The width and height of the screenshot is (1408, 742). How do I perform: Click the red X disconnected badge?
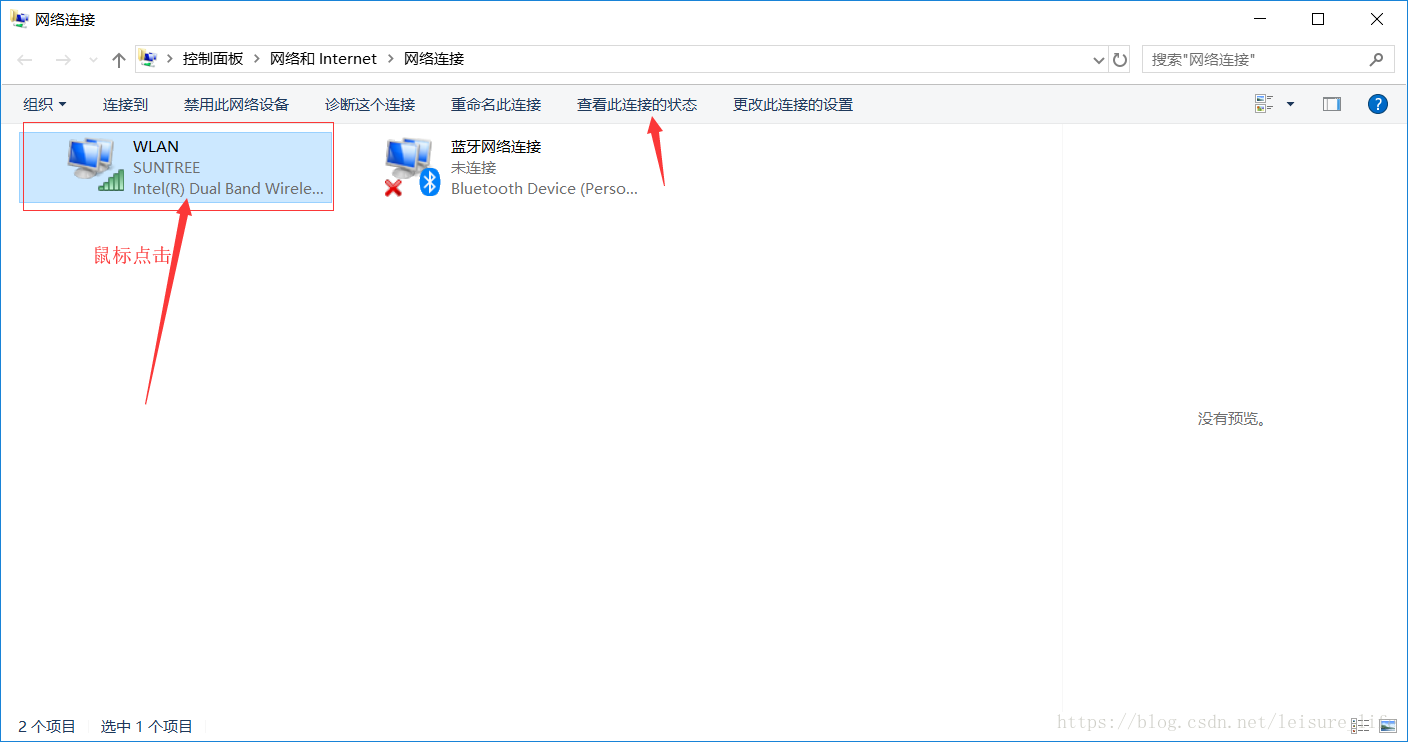[x=393, y=186]
